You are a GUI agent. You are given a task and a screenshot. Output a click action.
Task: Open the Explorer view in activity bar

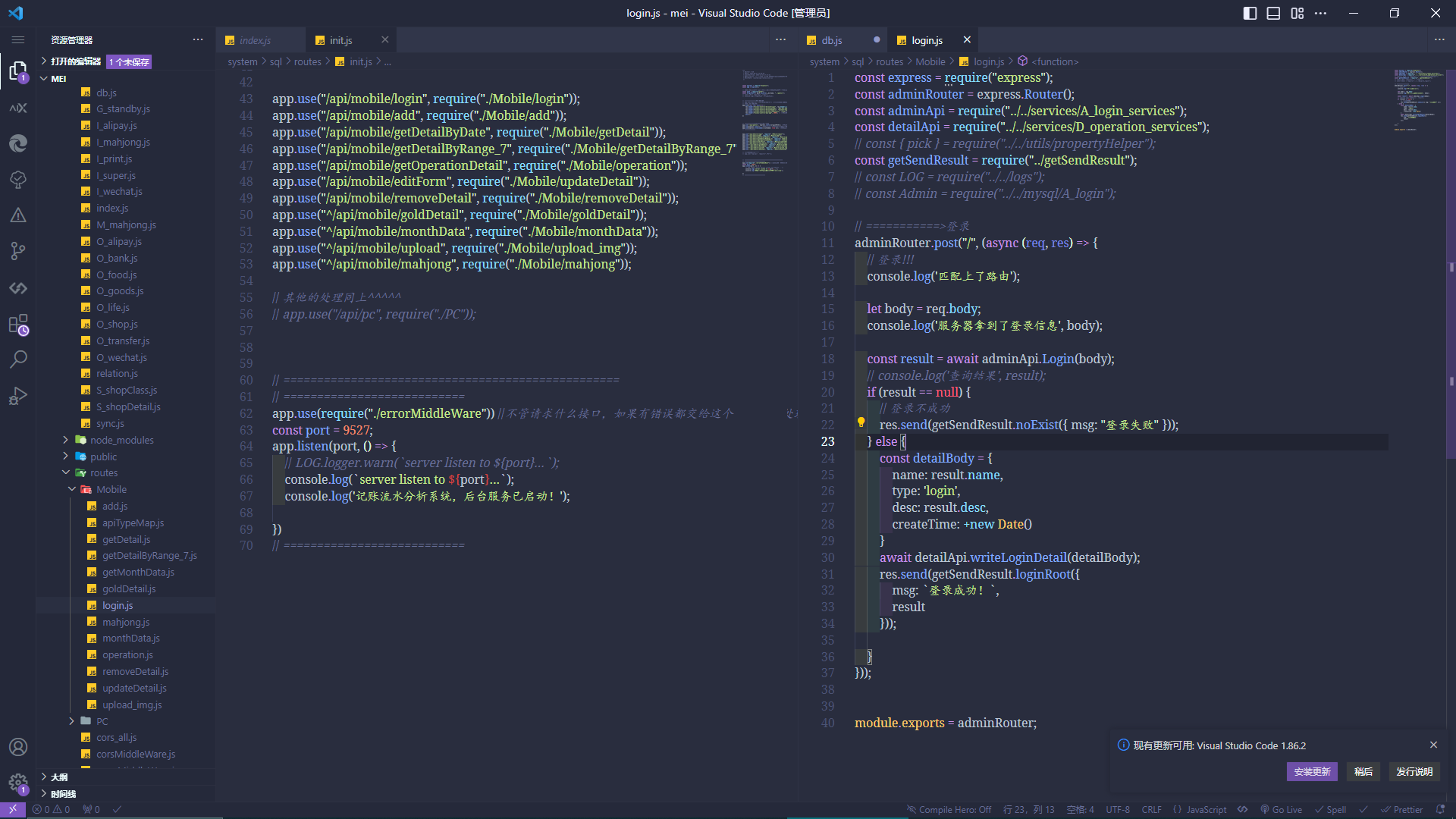coord(18,71)
